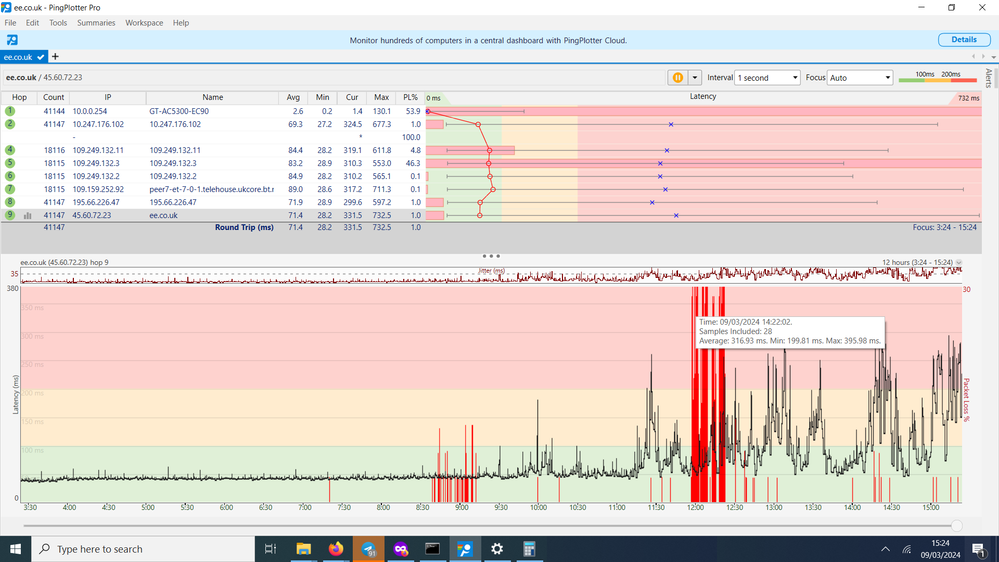Show hidden system tray icons

coord(886,549)
